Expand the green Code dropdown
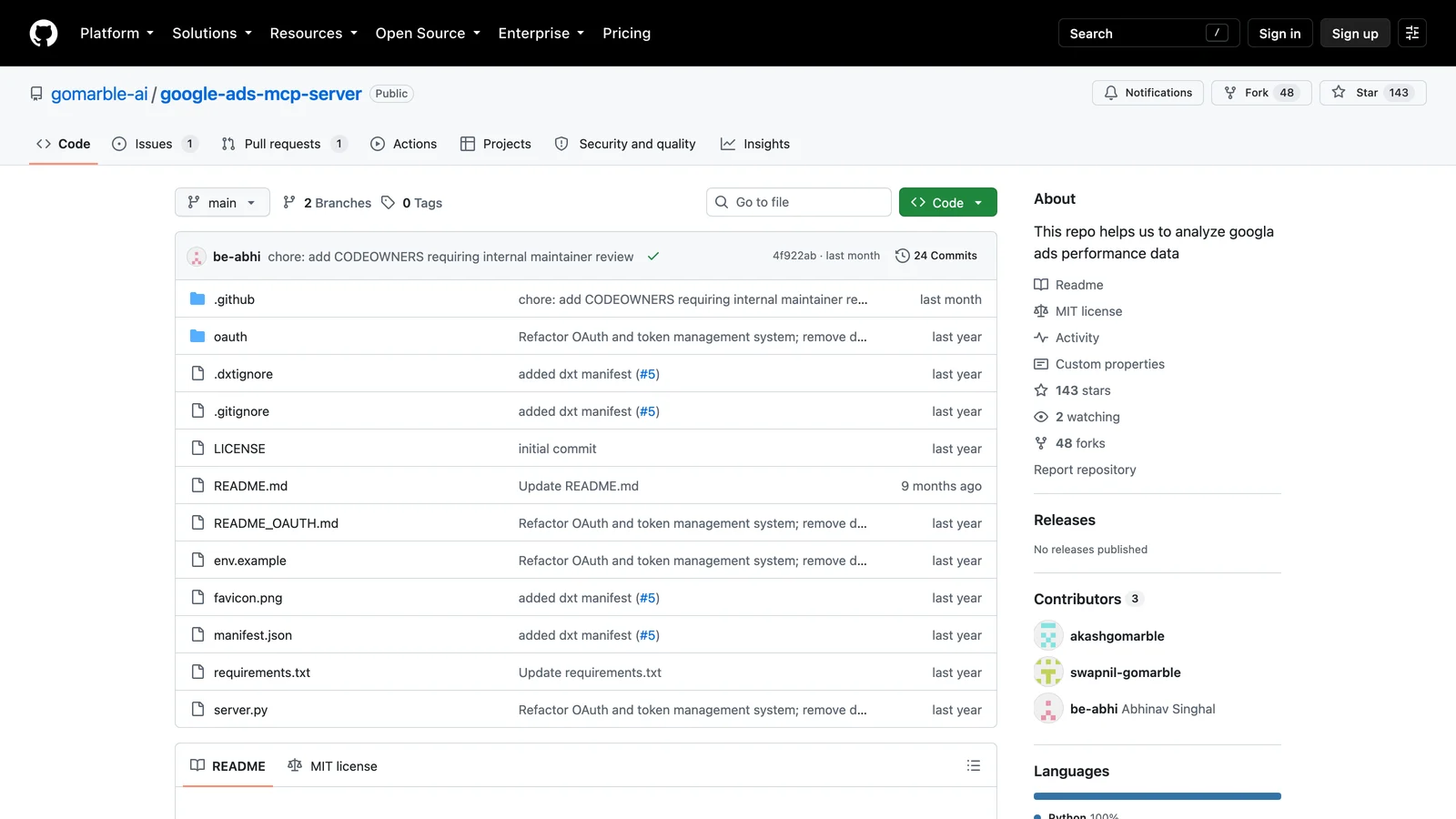Image resolution: width=1456 pixels, height=819 pixels. (x=947, y=202)
